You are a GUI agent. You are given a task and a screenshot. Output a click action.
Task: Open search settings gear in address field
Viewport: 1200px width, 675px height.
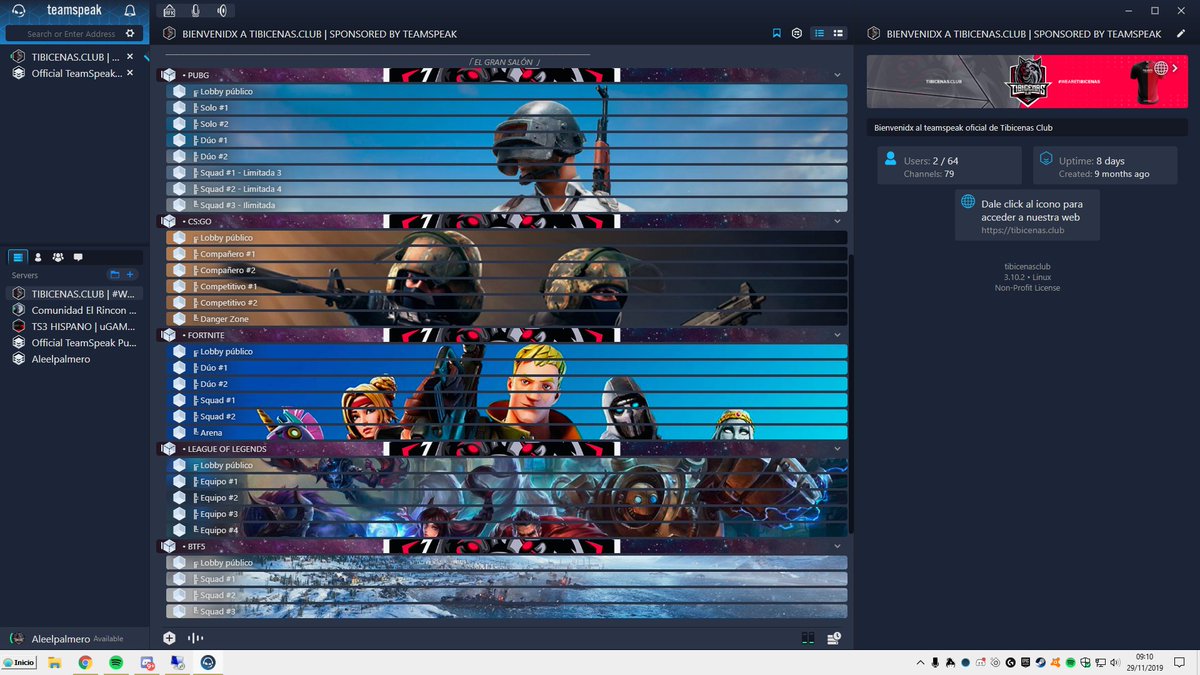(x=130, y=33)
